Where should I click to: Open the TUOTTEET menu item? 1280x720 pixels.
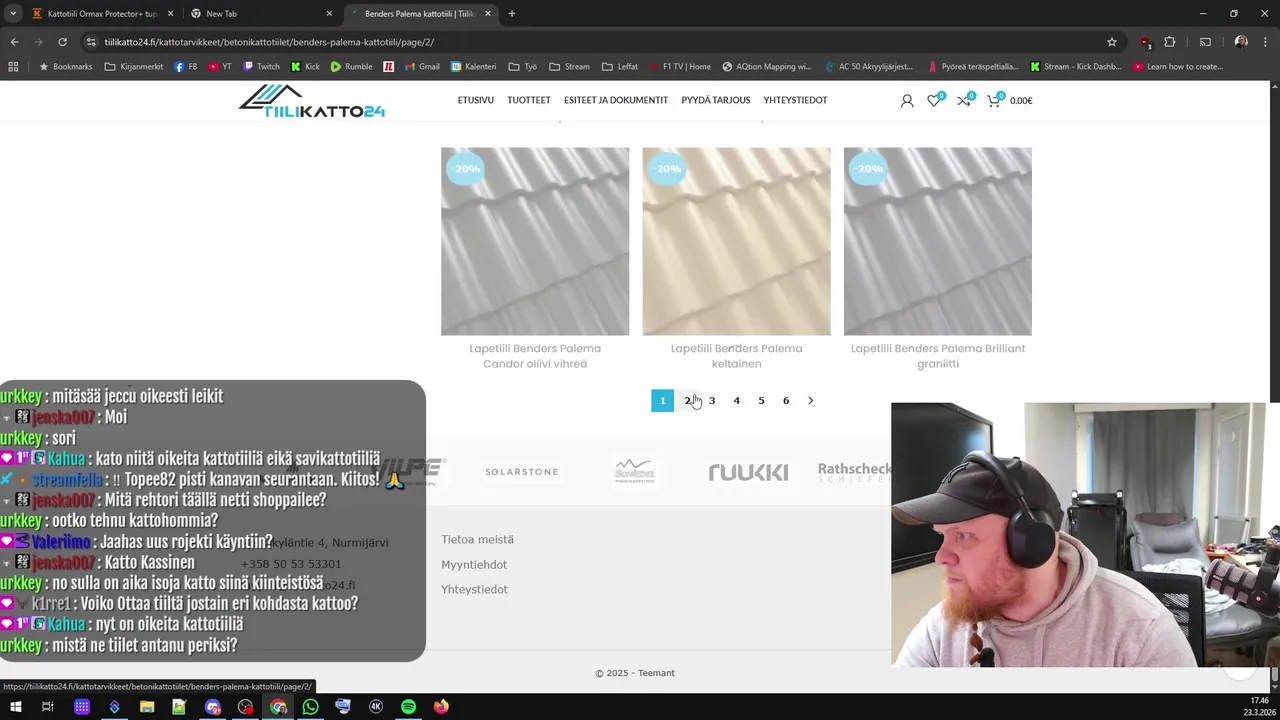pyautogui.click(x=529, y=100)
